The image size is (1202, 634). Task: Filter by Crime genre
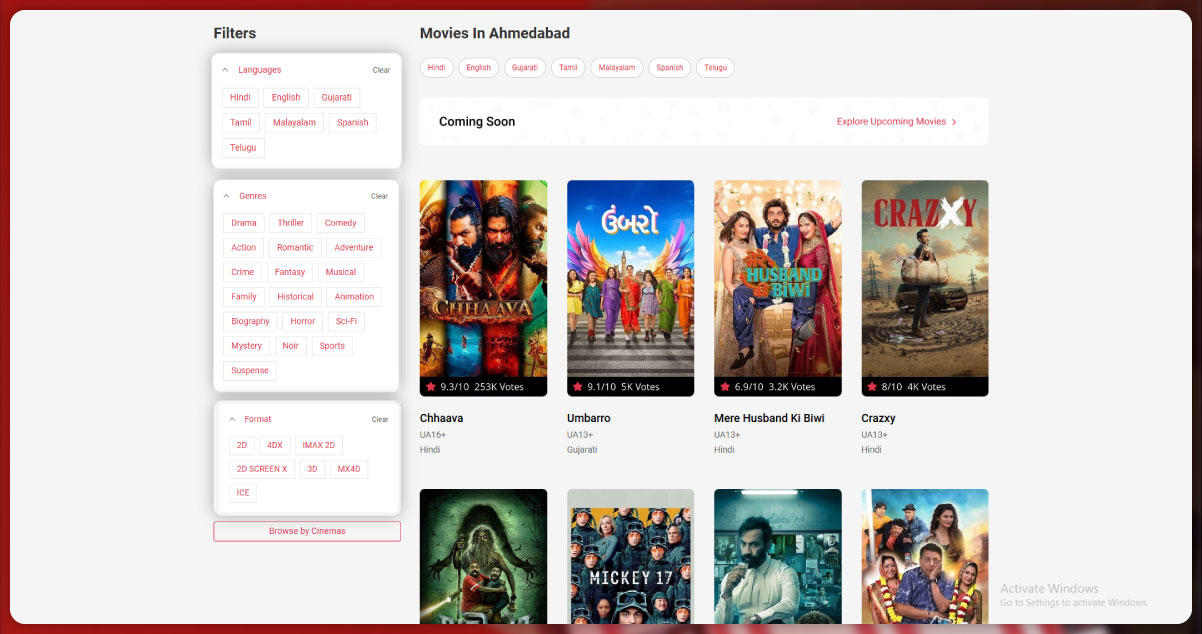[x=243, y=272]
